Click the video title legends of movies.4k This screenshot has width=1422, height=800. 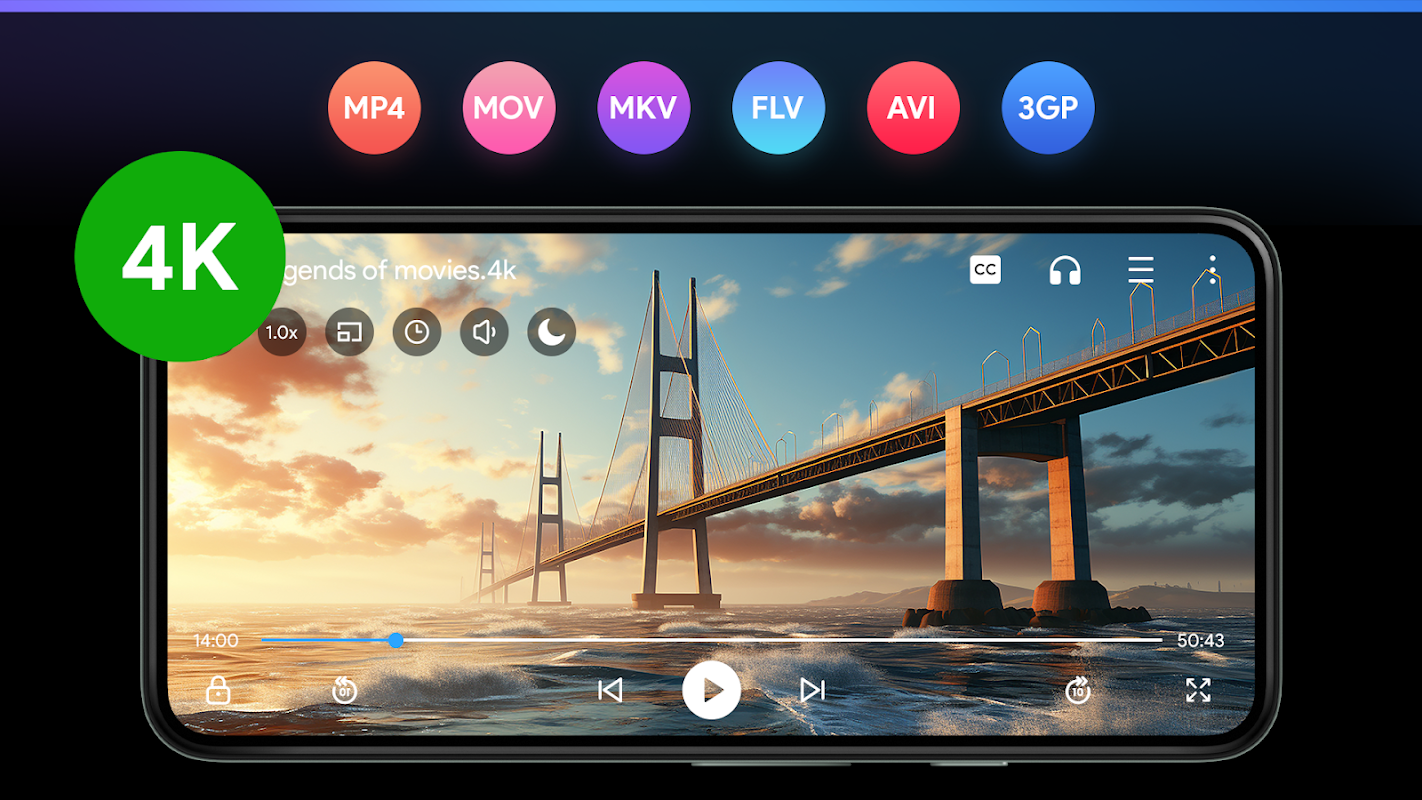point(400,271)
